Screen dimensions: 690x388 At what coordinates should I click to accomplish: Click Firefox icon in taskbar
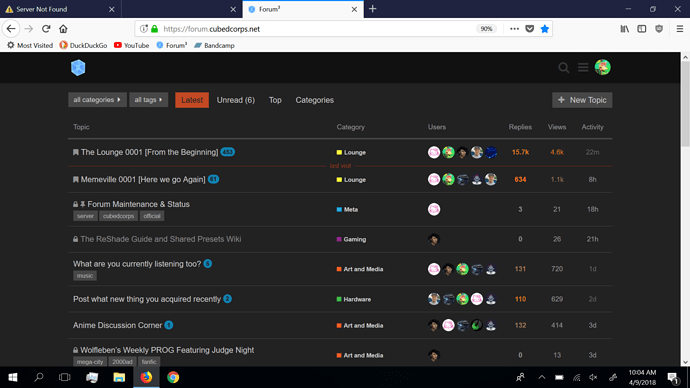pos(146,377)
